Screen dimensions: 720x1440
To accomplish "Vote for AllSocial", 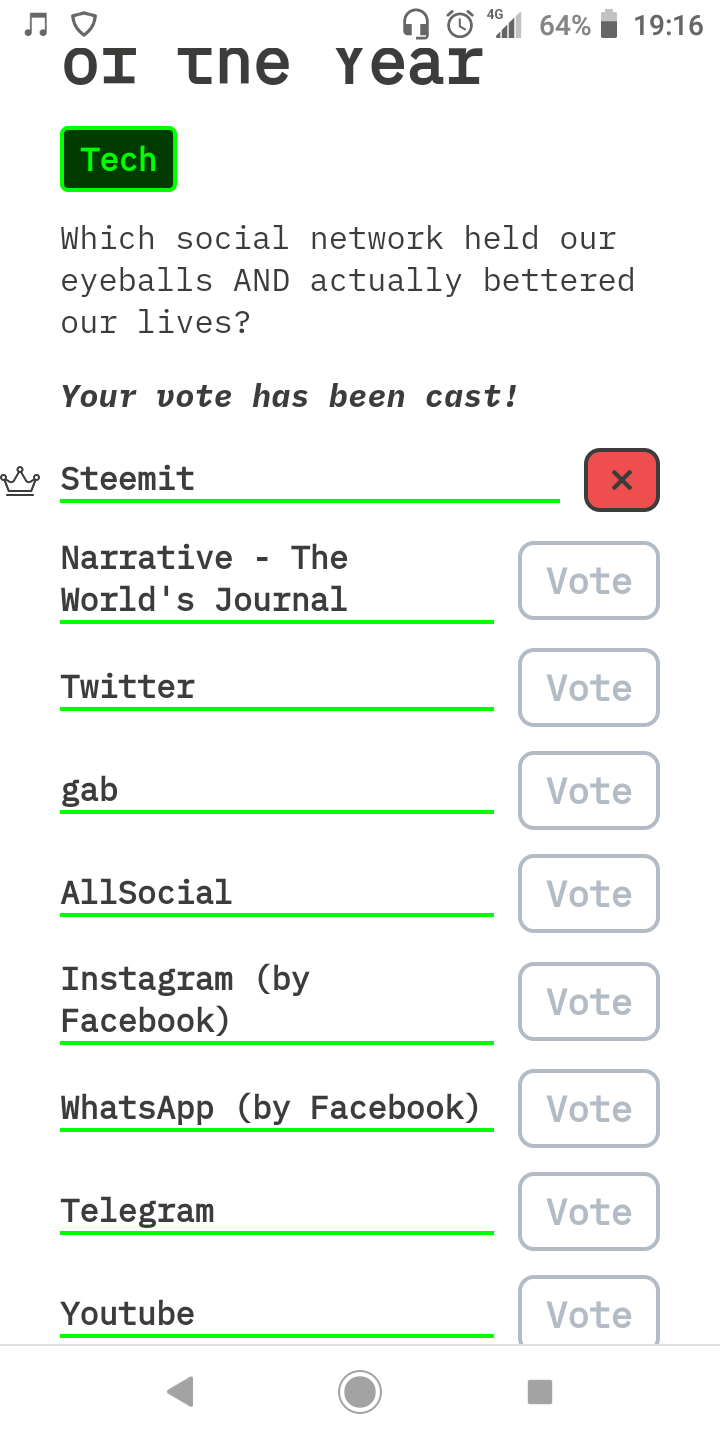I will [588, 893].
